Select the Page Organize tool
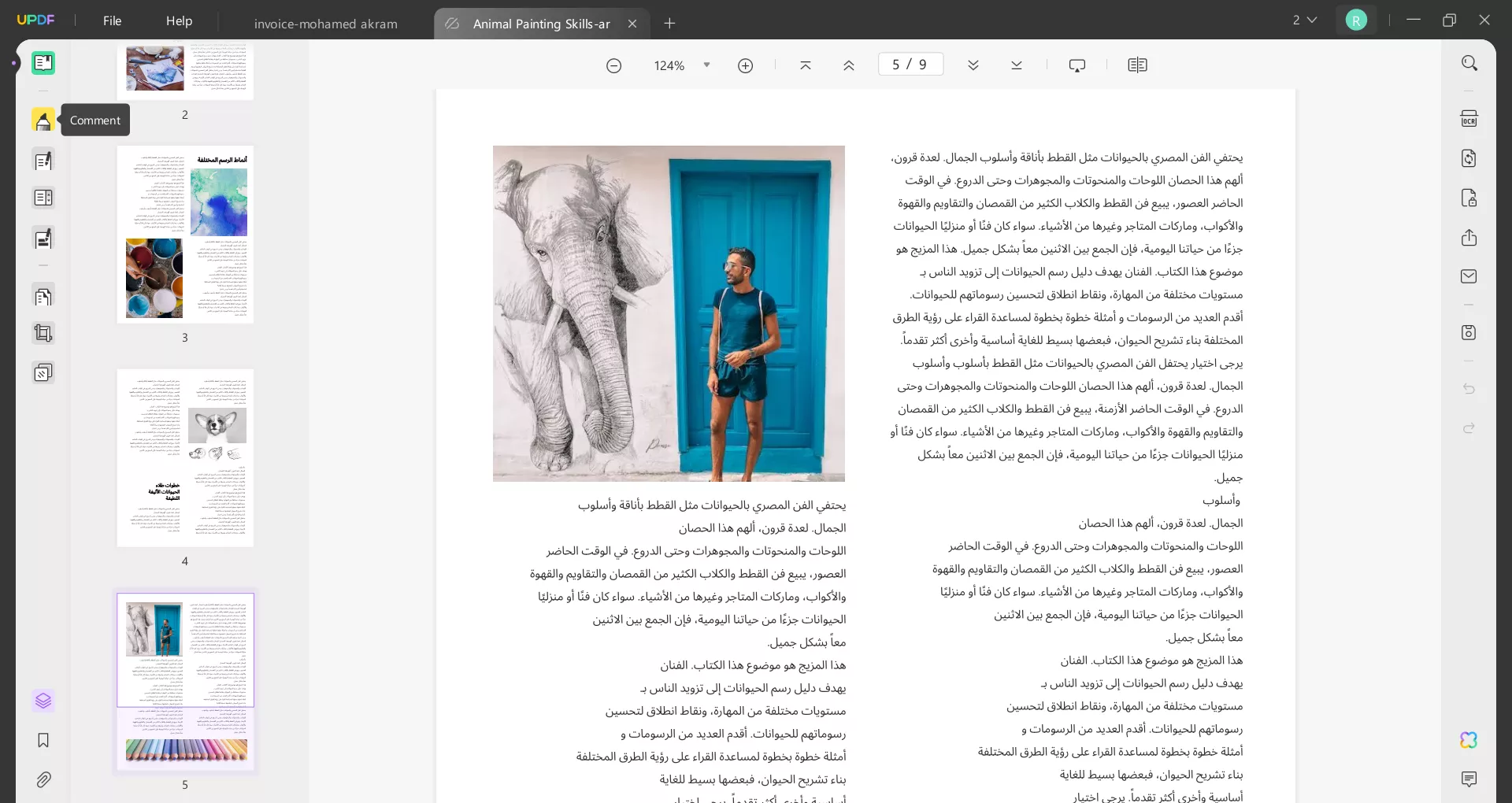The image size is (1512, 803). (43, 297)
